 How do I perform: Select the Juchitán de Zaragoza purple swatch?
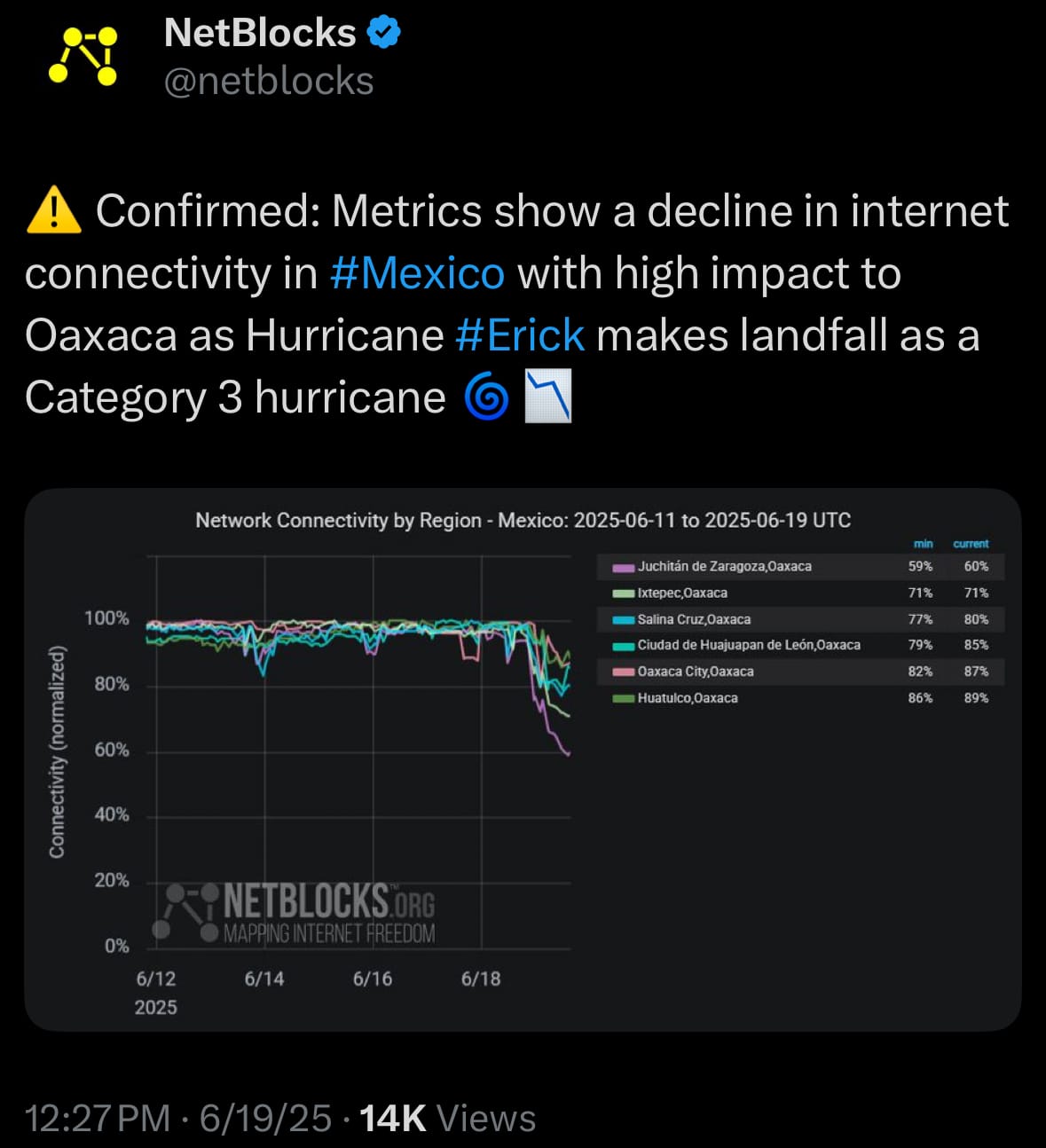point(623,567)
